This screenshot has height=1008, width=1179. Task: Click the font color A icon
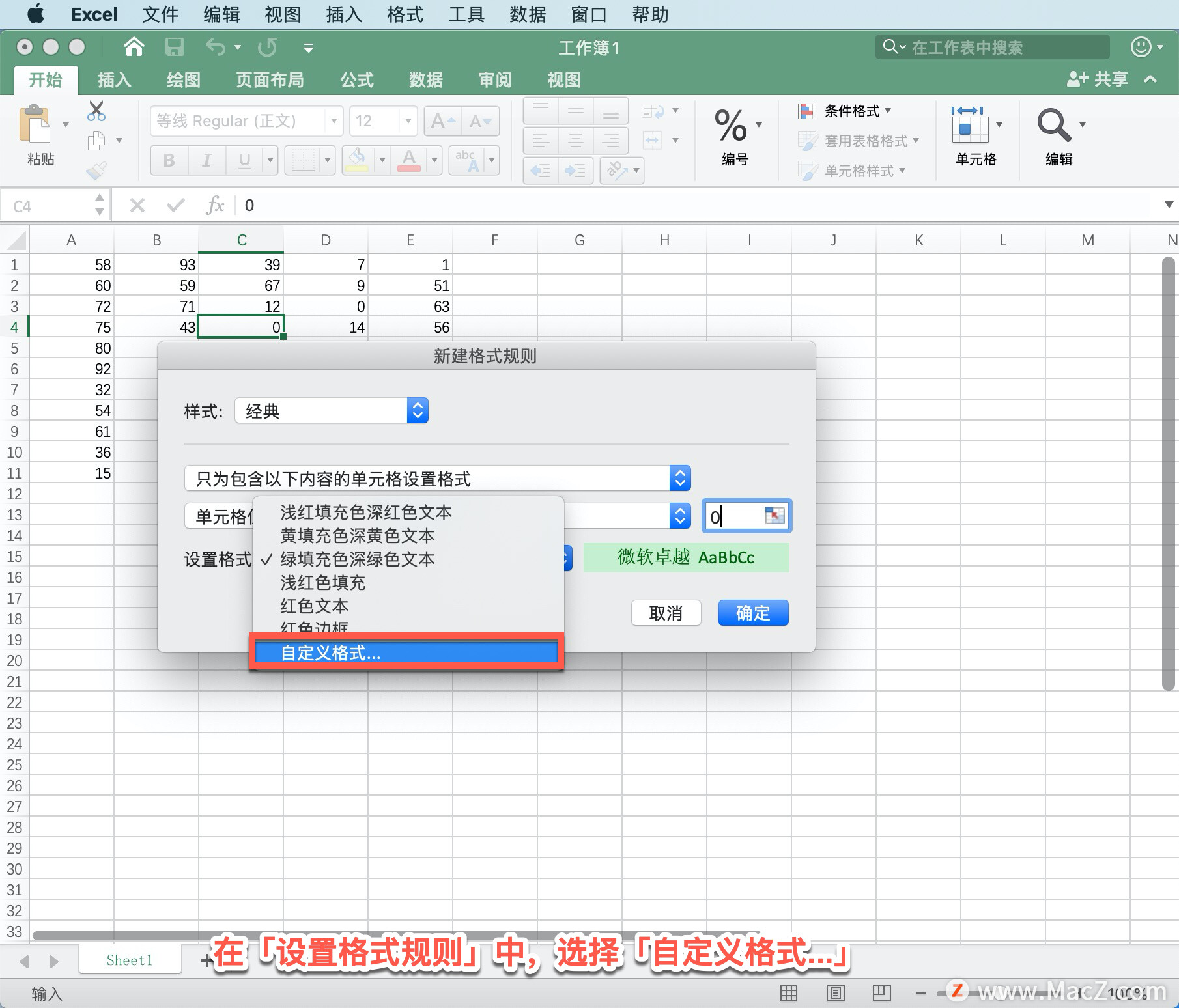[408, 160]
